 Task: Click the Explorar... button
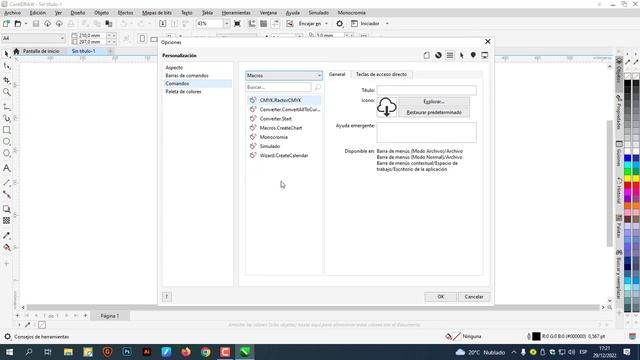[434, 102]
